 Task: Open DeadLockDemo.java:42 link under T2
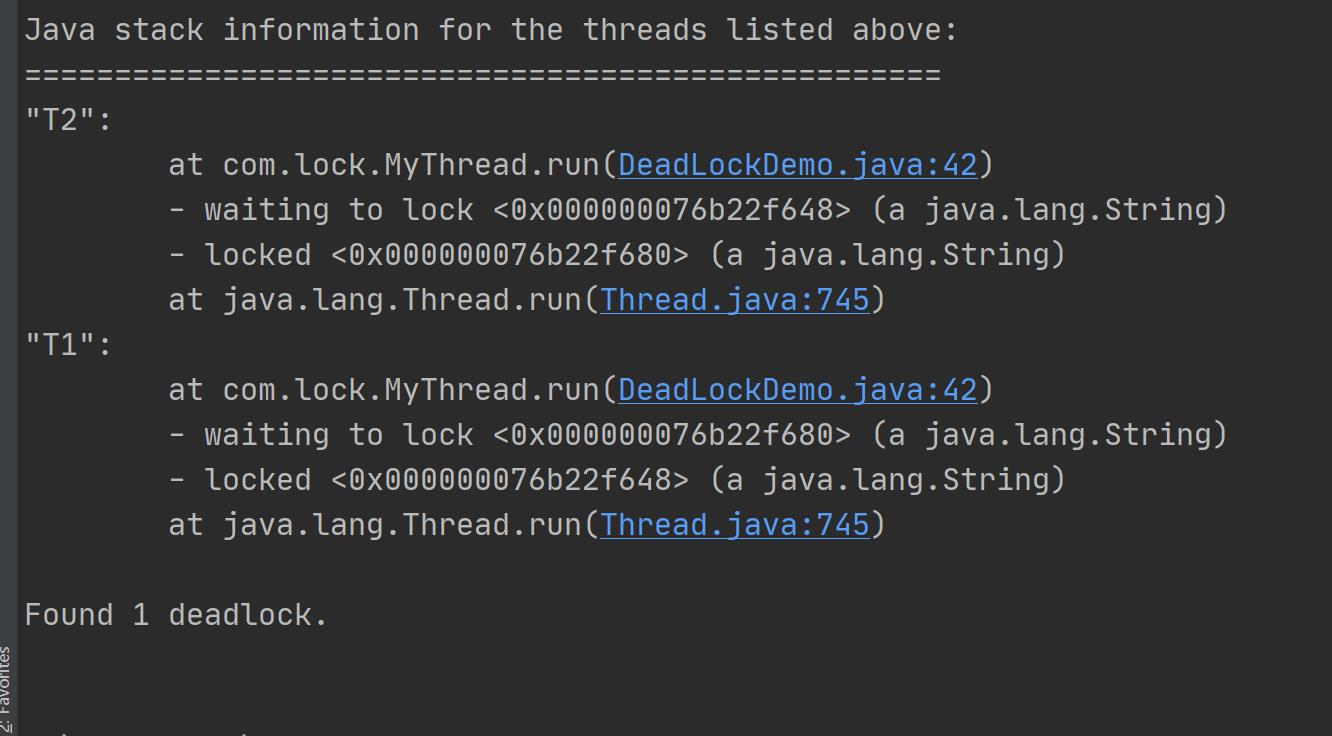(797, 165)
